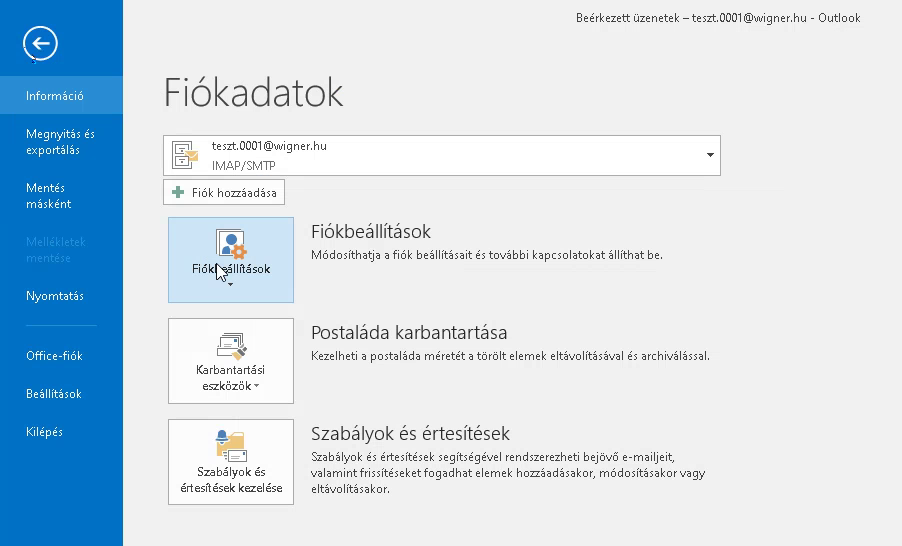The height and width of the screenshot is (546, 902).
Task: Open Megnyitás és exportálás section
Action: 61,142
